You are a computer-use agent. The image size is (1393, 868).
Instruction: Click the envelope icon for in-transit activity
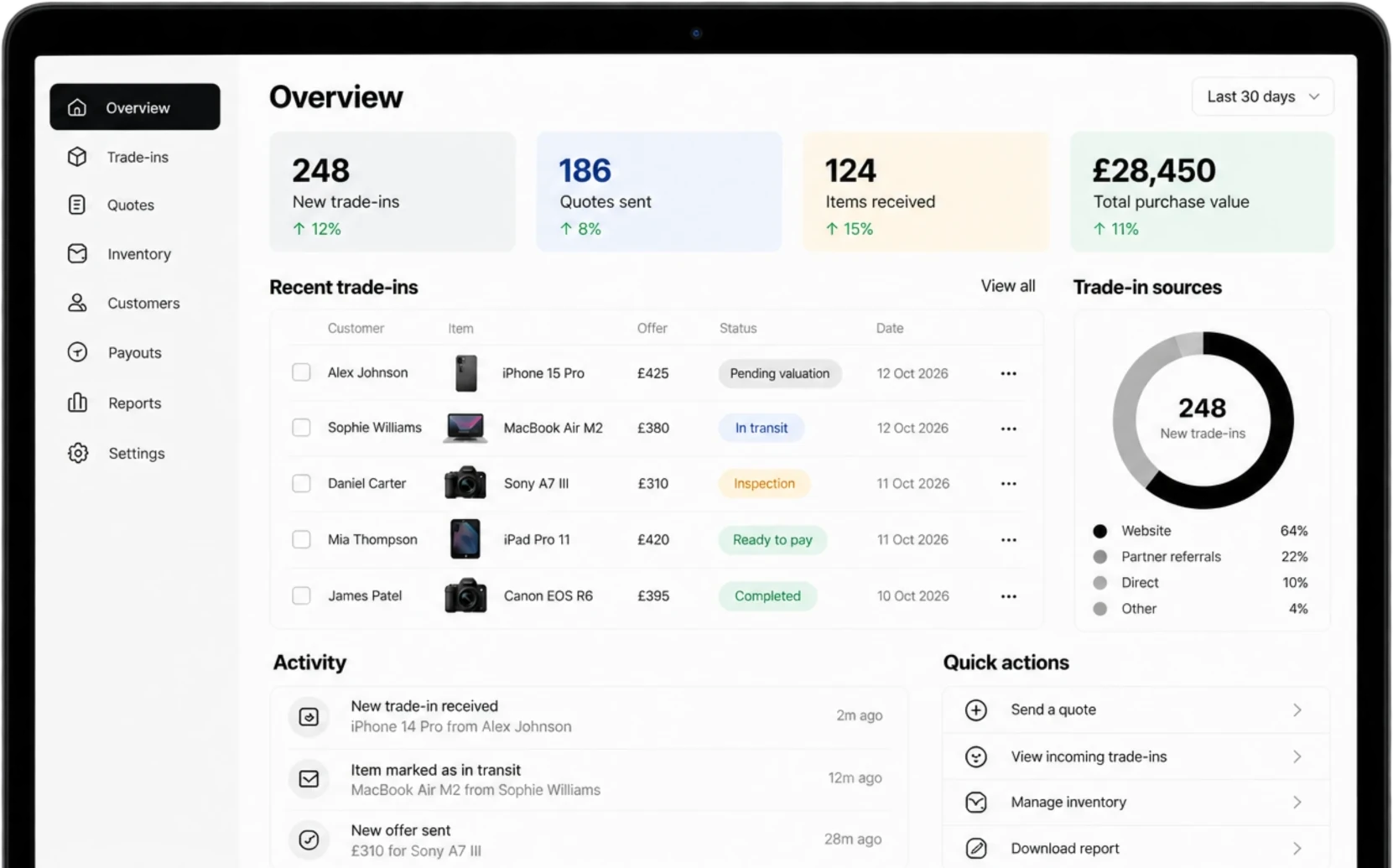coord(309,779)
